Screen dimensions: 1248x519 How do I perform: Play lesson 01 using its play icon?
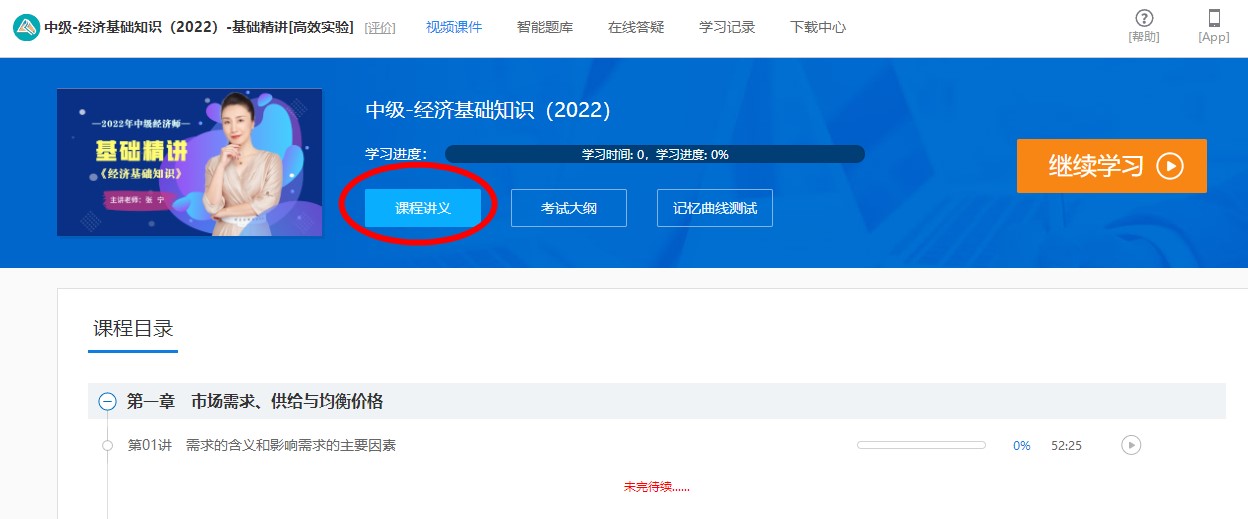point(1131,445)
